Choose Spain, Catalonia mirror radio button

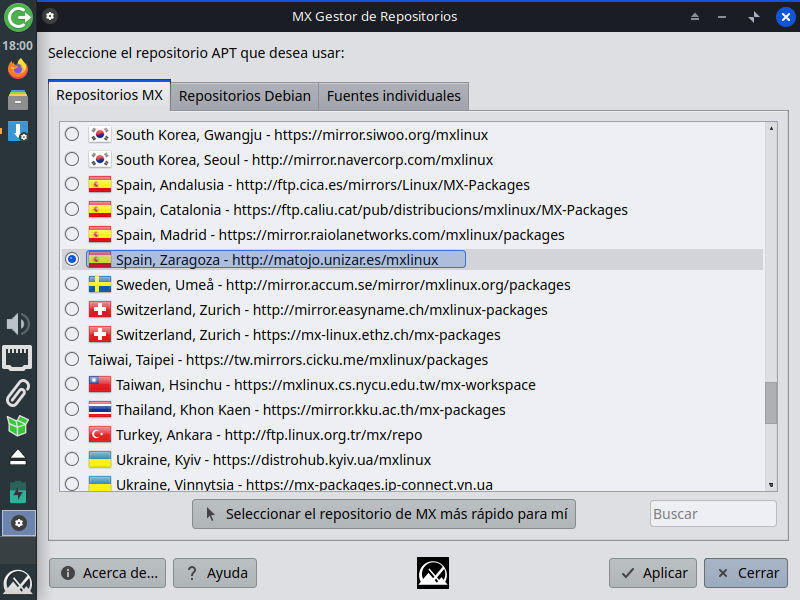(x=72, y=209)
